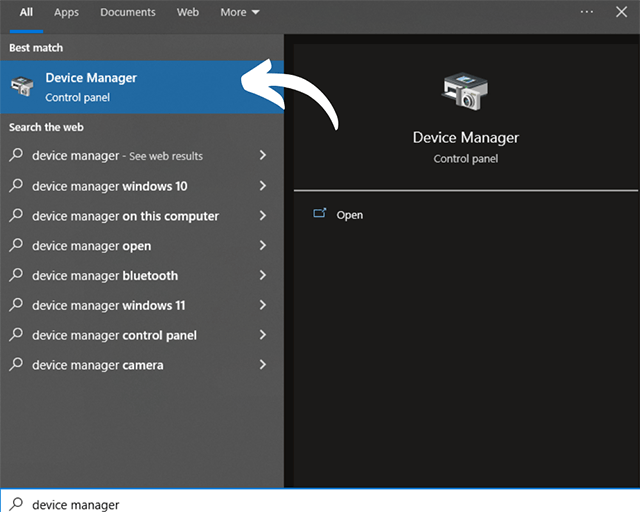Select 'device manager control panel' suggestion
640x512 pixels.
click(x=142, y=335)
